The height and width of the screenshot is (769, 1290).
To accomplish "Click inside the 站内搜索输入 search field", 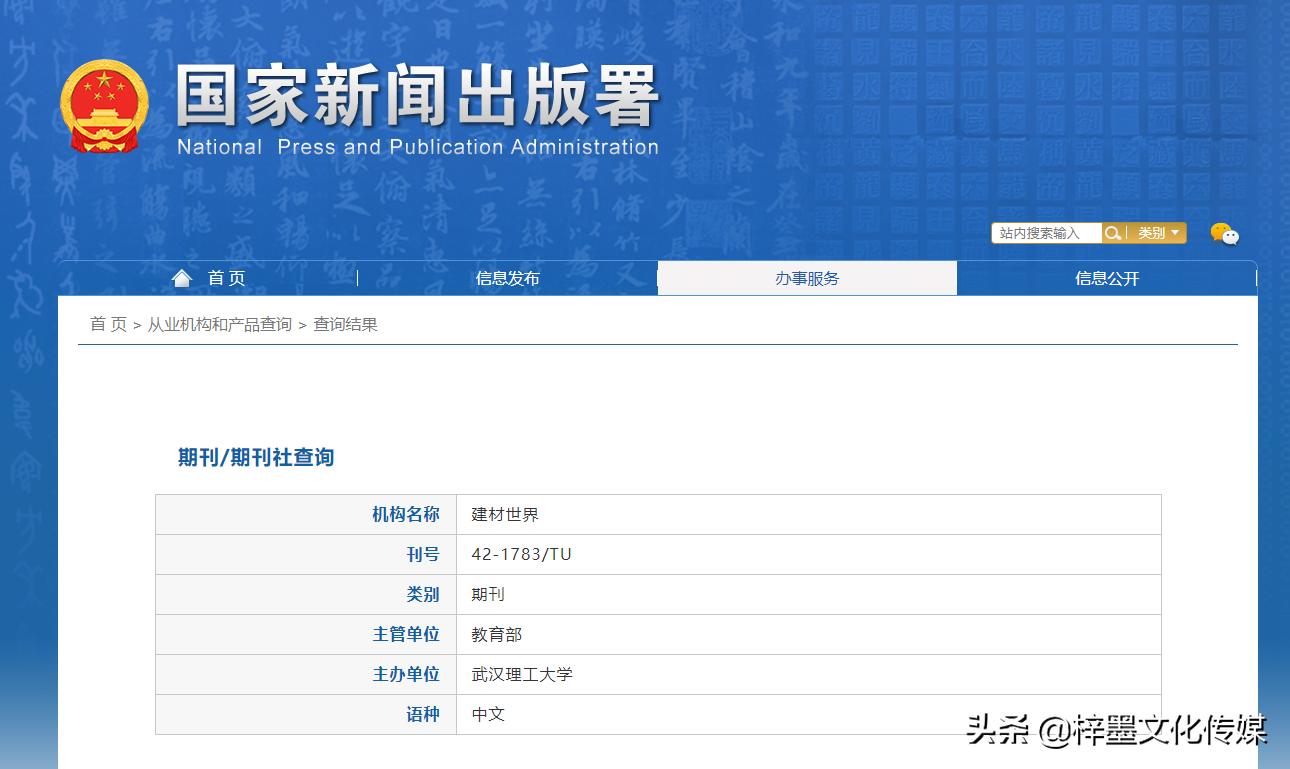I will (1045, 233).
